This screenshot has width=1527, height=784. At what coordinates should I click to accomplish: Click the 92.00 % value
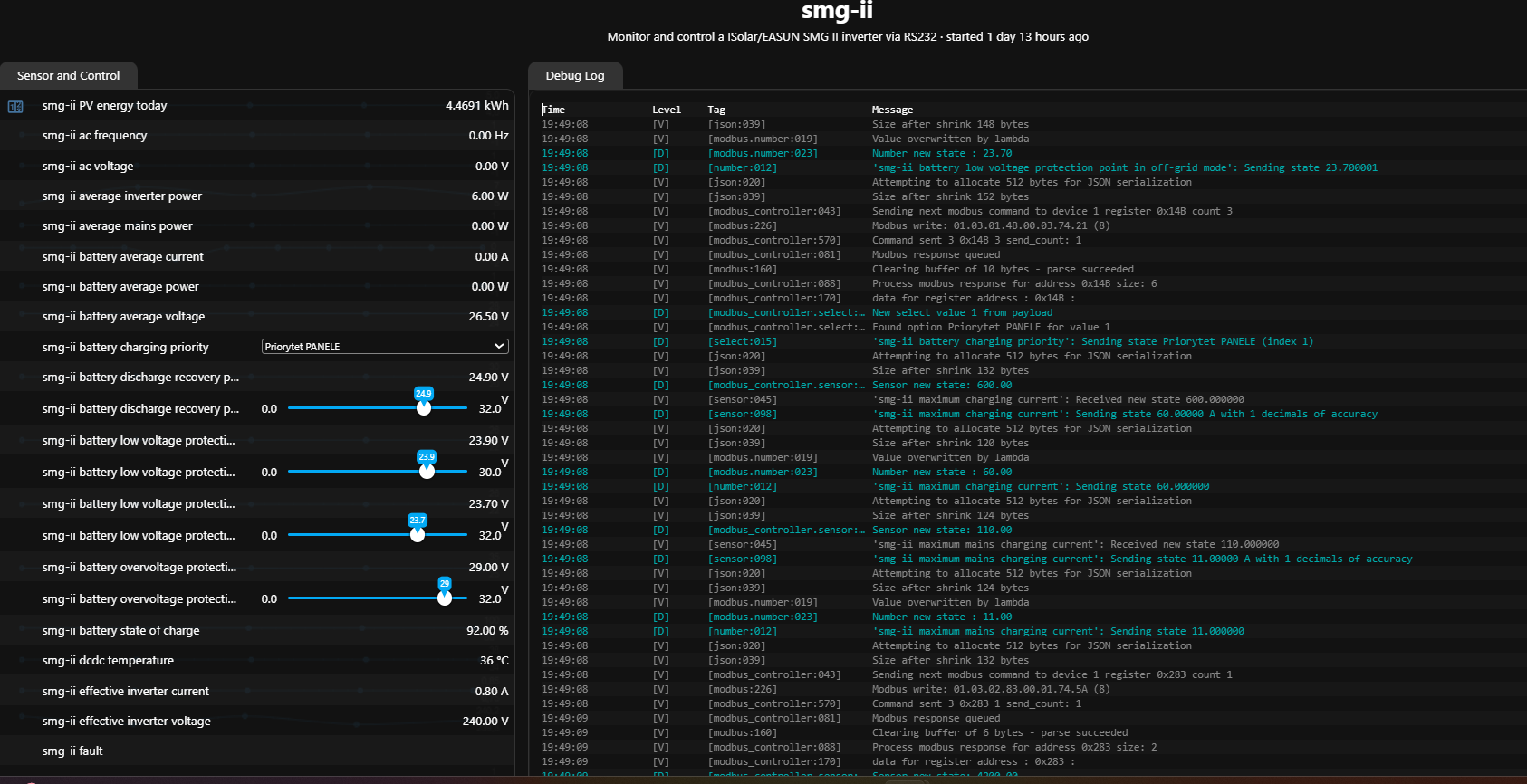(x=487, y=631)
